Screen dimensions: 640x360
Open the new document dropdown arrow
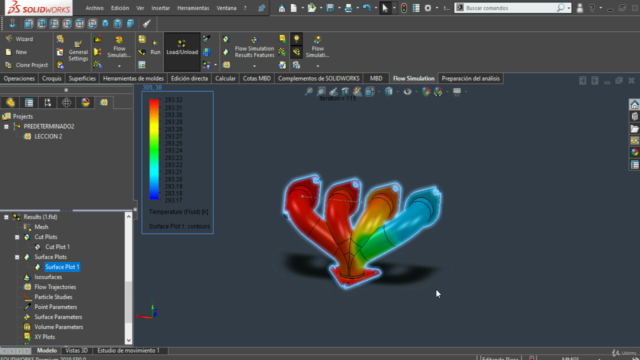302,8
